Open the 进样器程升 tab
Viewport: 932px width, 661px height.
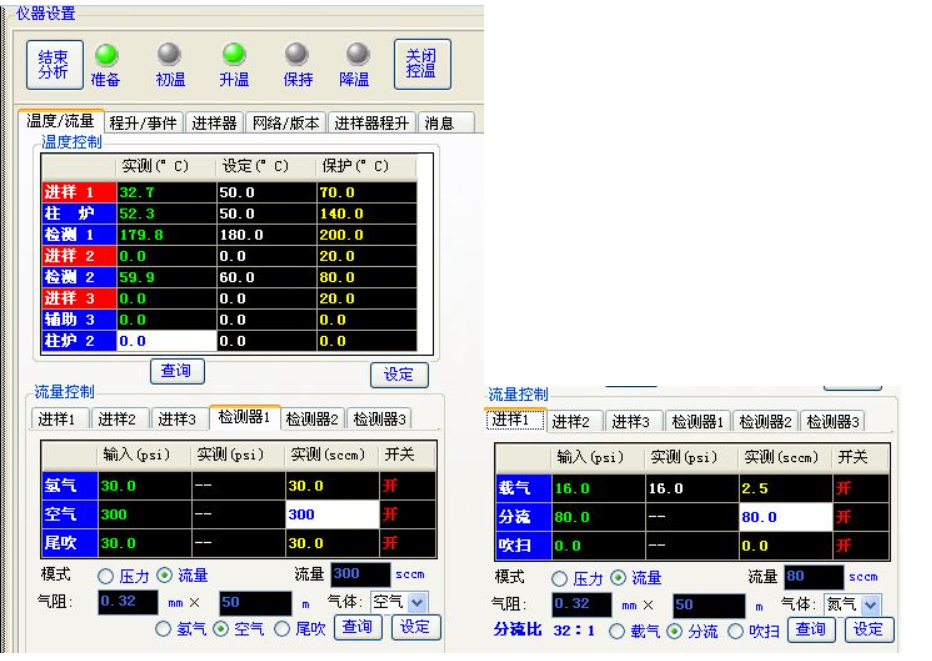tap(371, 122)
